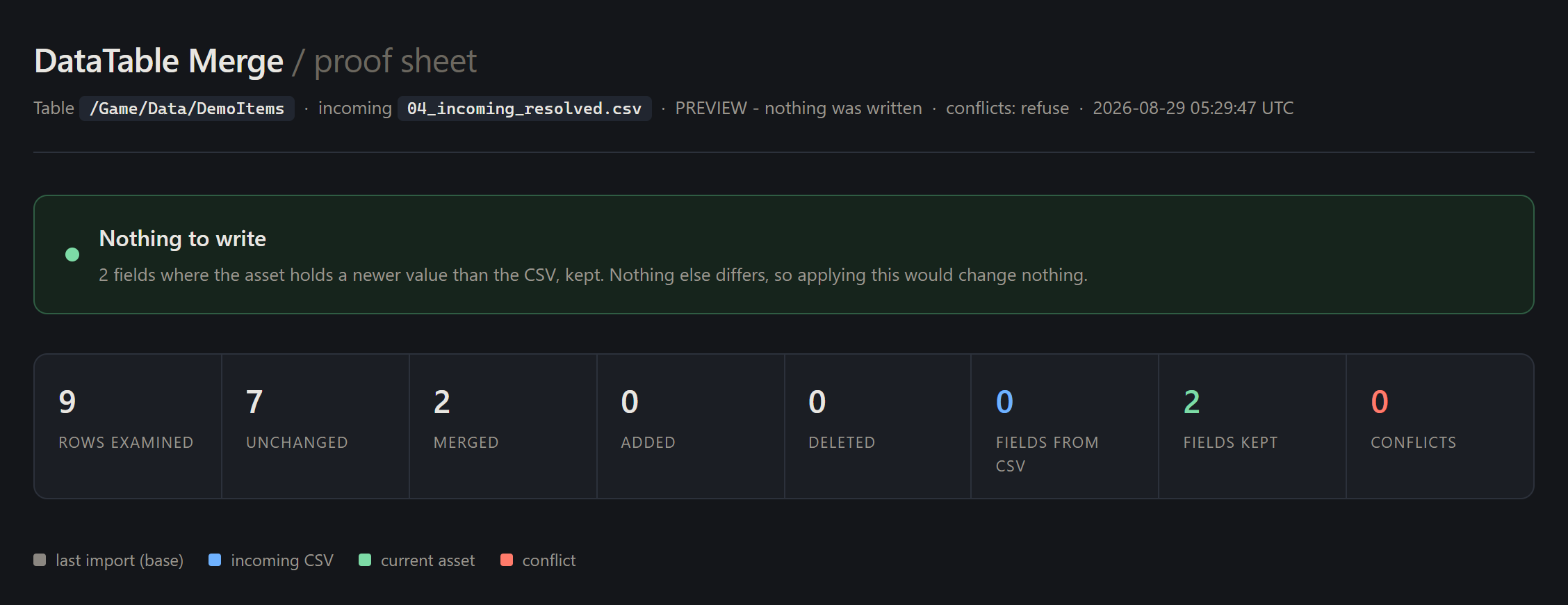
Task: Click the Conflicts count card
Action: point(1439,426)
